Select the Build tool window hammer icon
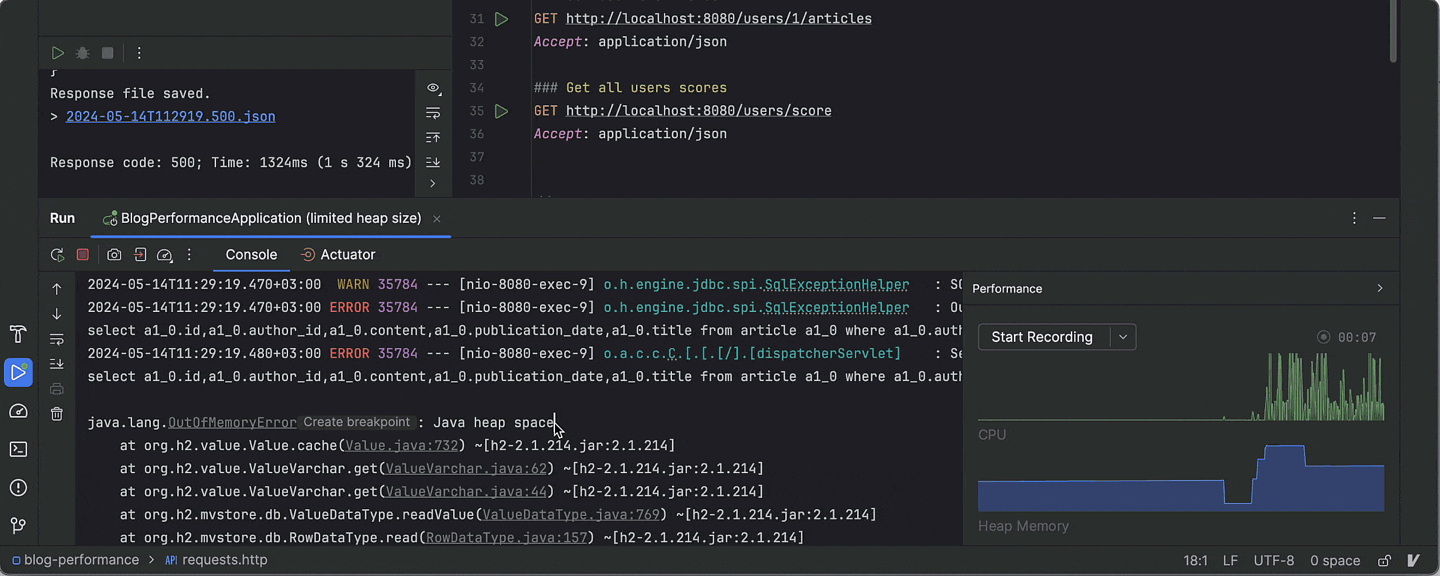This screenshot has height=576, width=1440. click(18, 333)
